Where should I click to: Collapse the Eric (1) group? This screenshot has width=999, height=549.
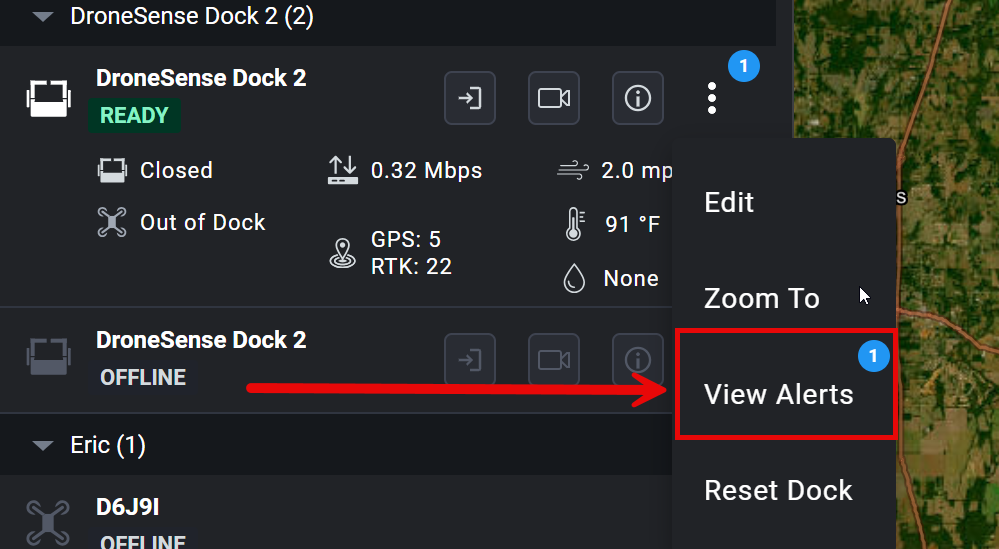click(x=43, y=445)
